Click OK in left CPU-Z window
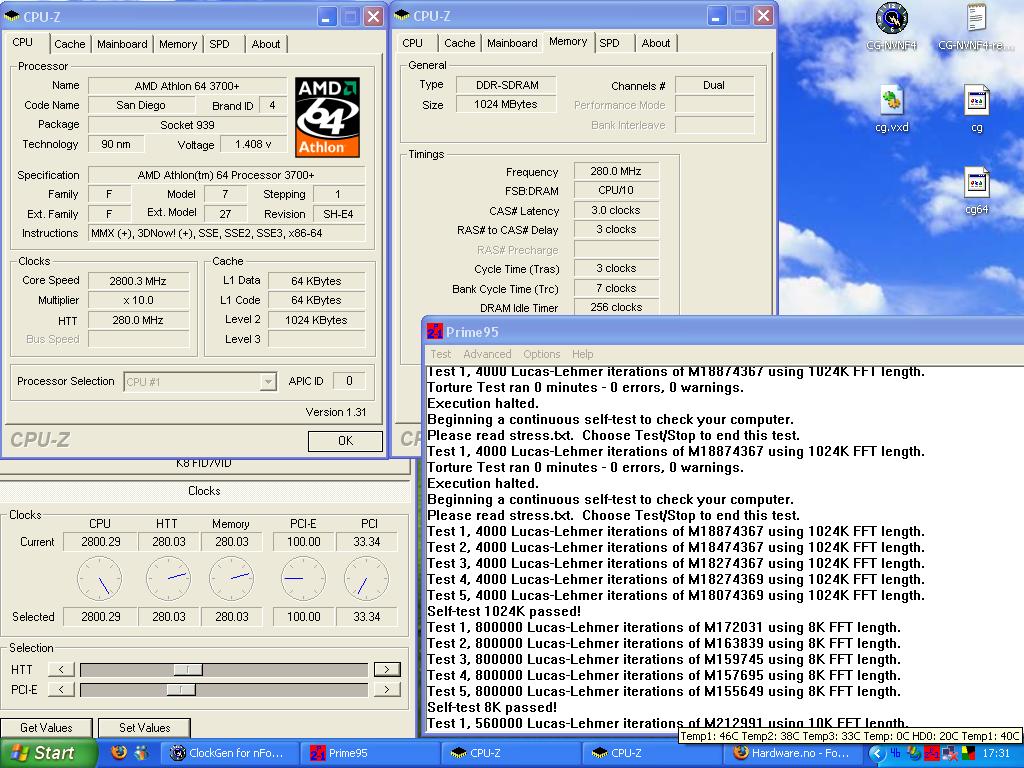The image size is (1024, 768). (345, 441)
